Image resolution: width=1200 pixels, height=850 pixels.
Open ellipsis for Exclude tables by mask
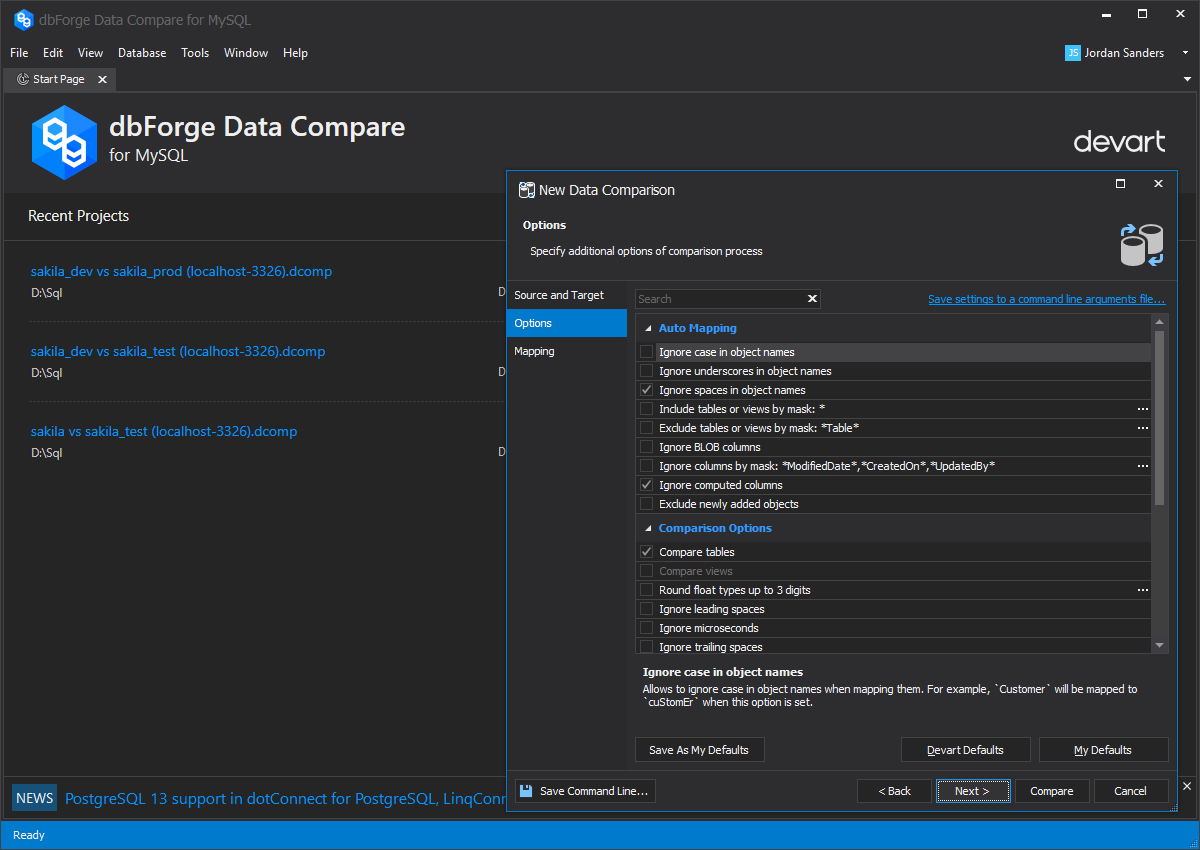point(1142,428)
